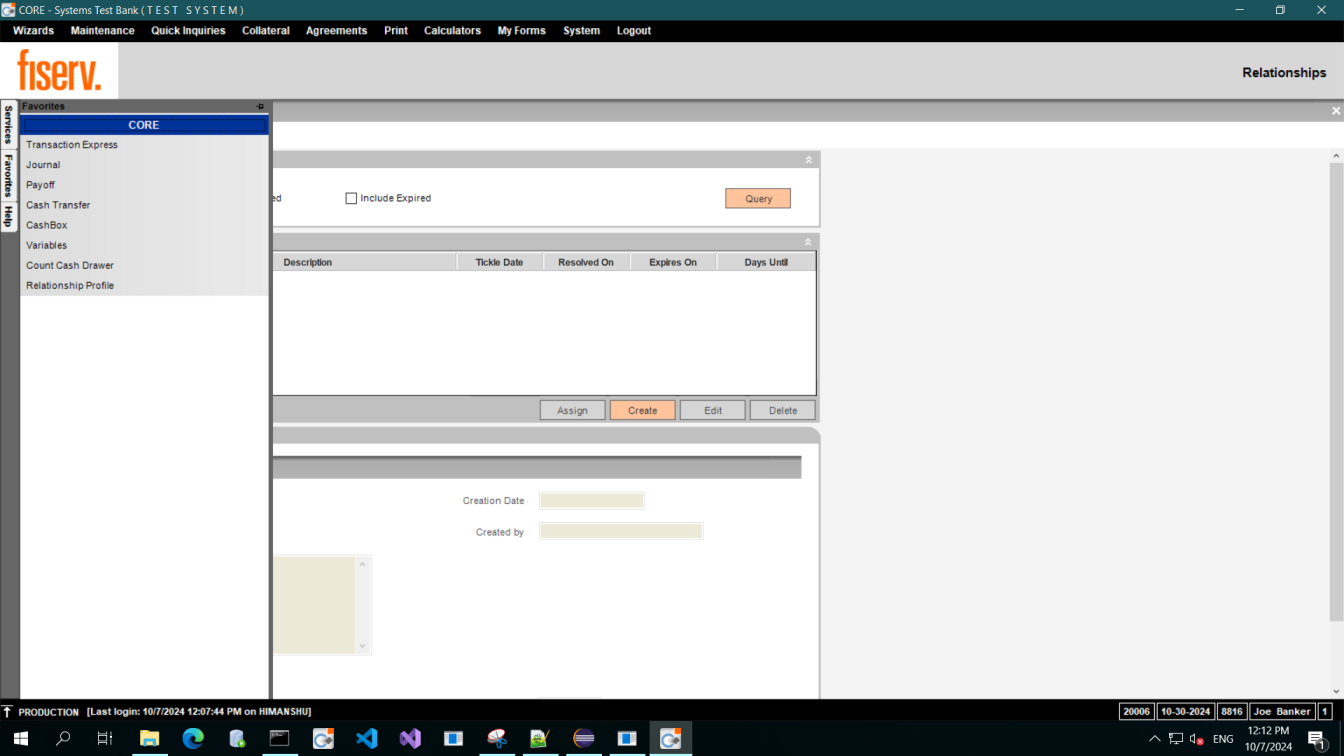The height and width of the screenshot is (756, 1344).
Task: Open the Collateral menu
Action: (266, 31)
